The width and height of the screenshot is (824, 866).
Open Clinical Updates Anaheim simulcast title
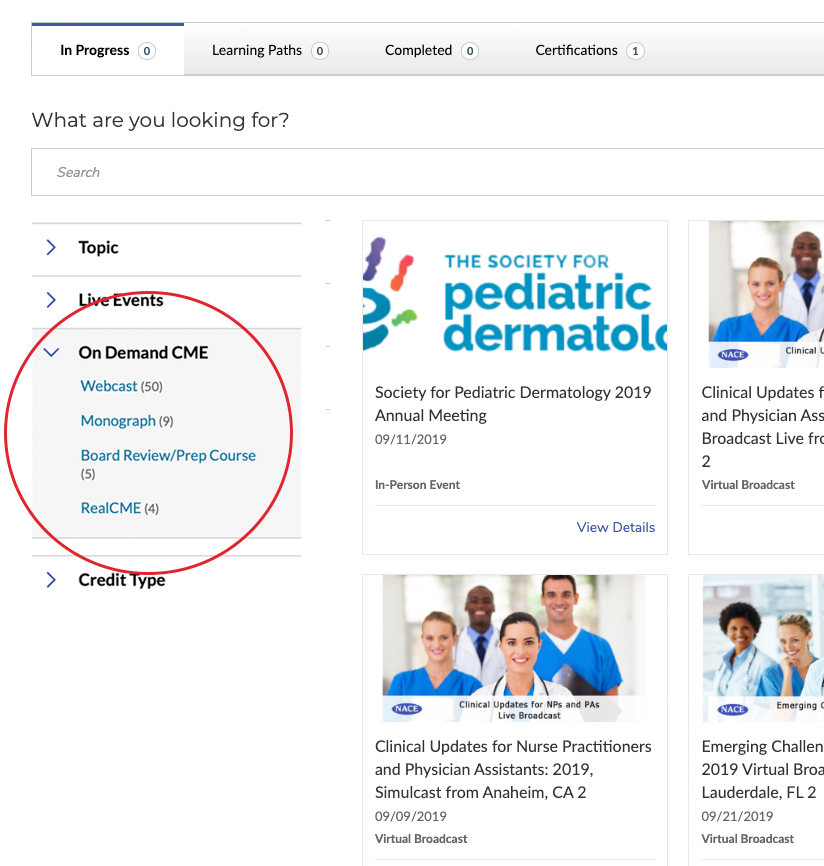(513, 769)
